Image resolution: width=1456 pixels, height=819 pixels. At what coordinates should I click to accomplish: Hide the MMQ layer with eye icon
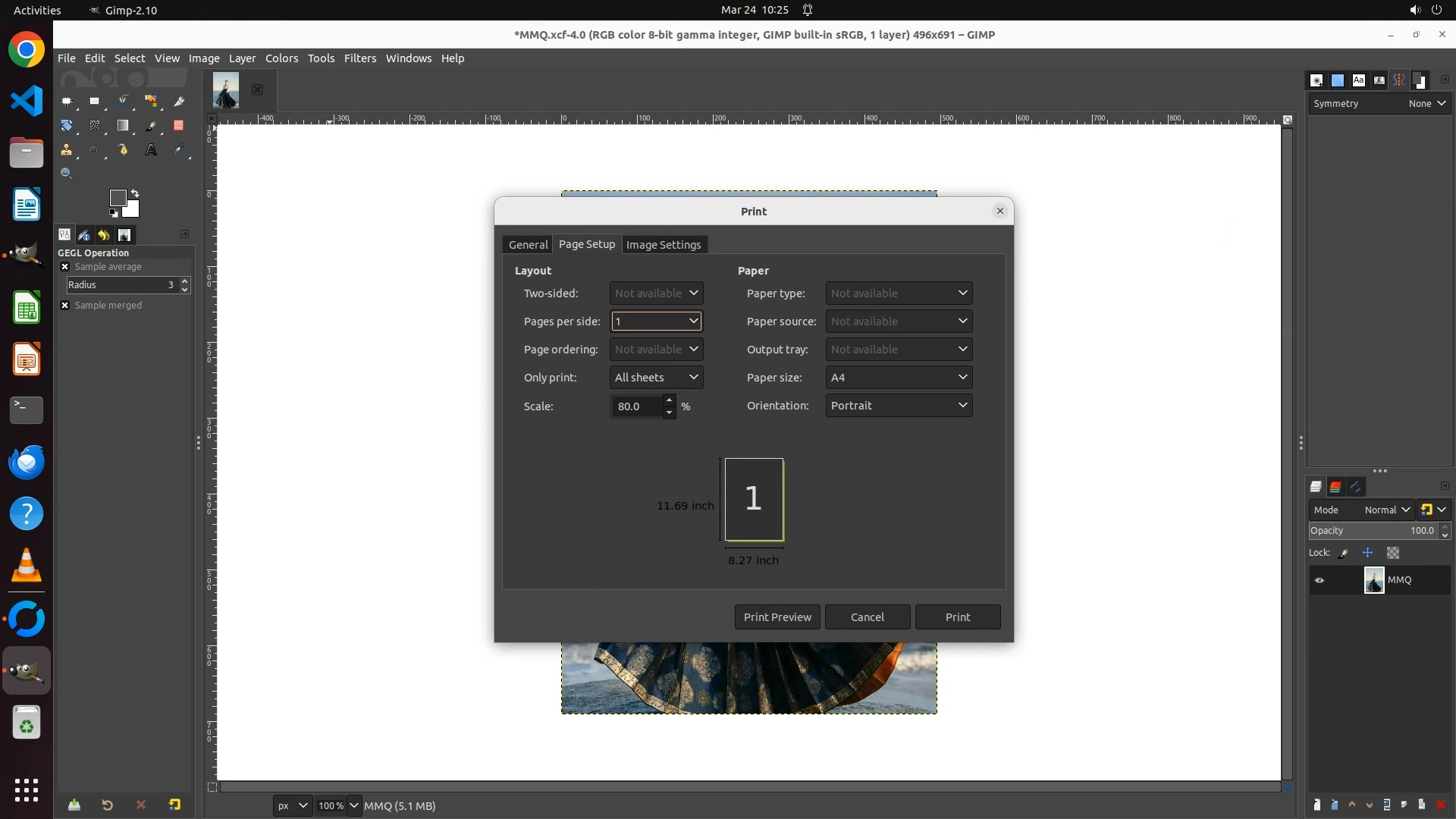tap(1319, 580)
